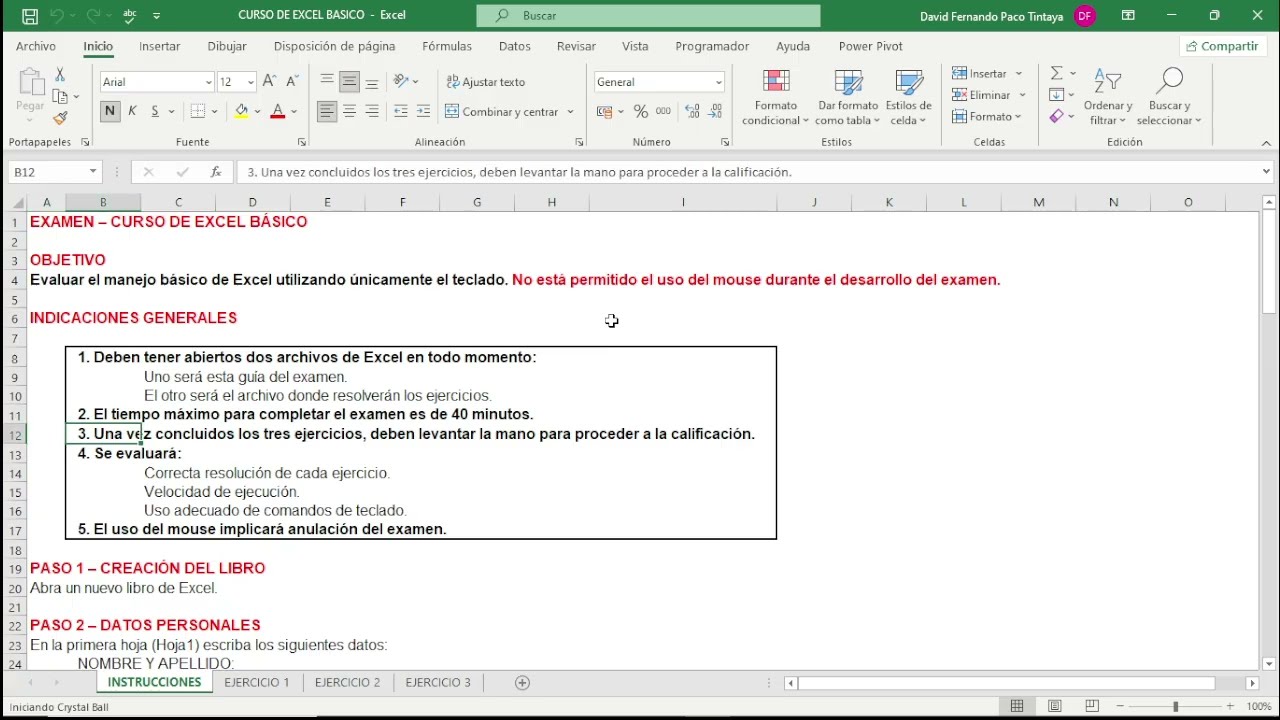
Task: Switch to Fórmulas ribbon tab
Action: pyautogui.click(x=447, y=46)
